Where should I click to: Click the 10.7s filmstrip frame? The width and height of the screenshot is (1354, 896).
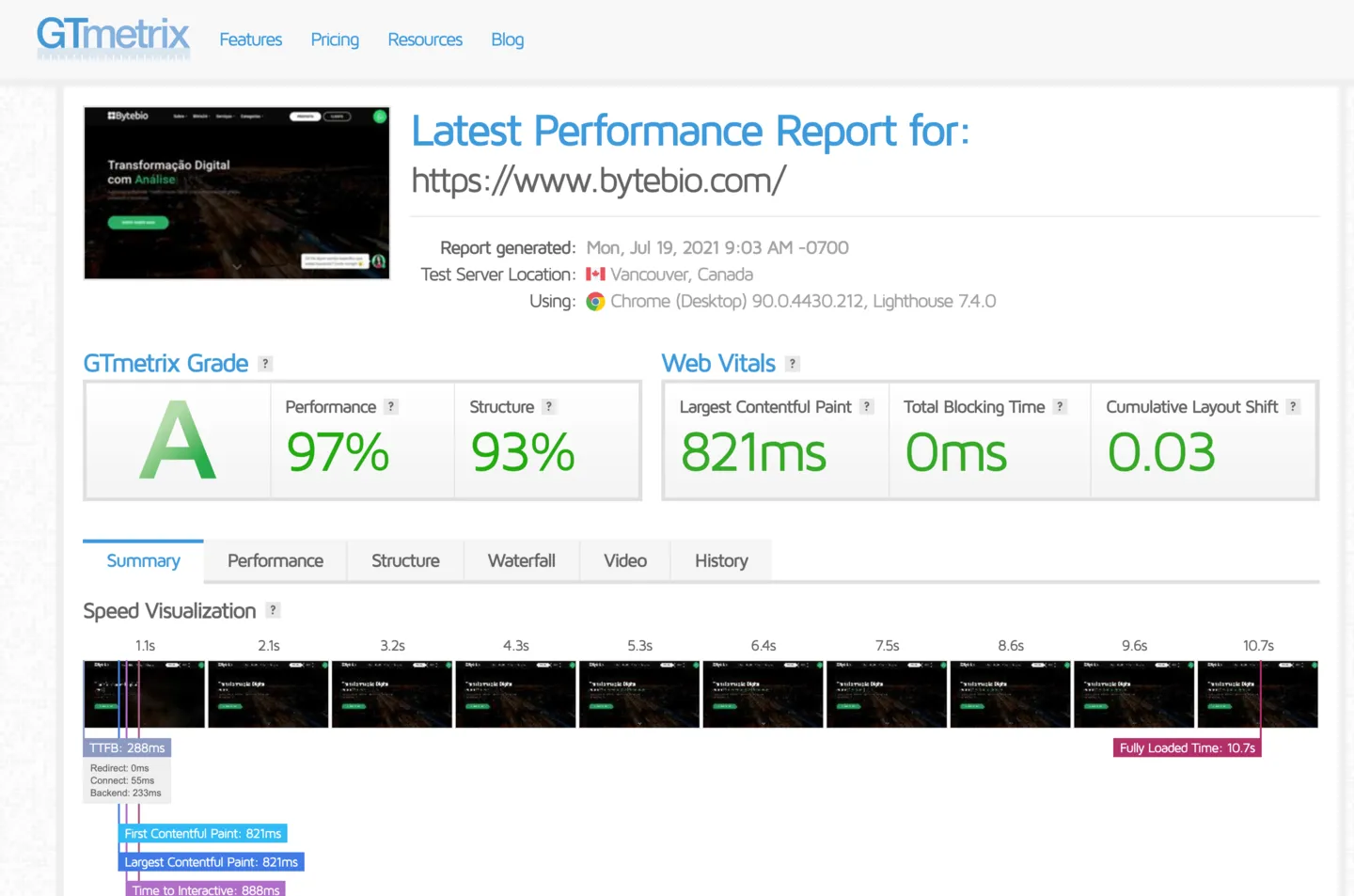pos(1257,694)
